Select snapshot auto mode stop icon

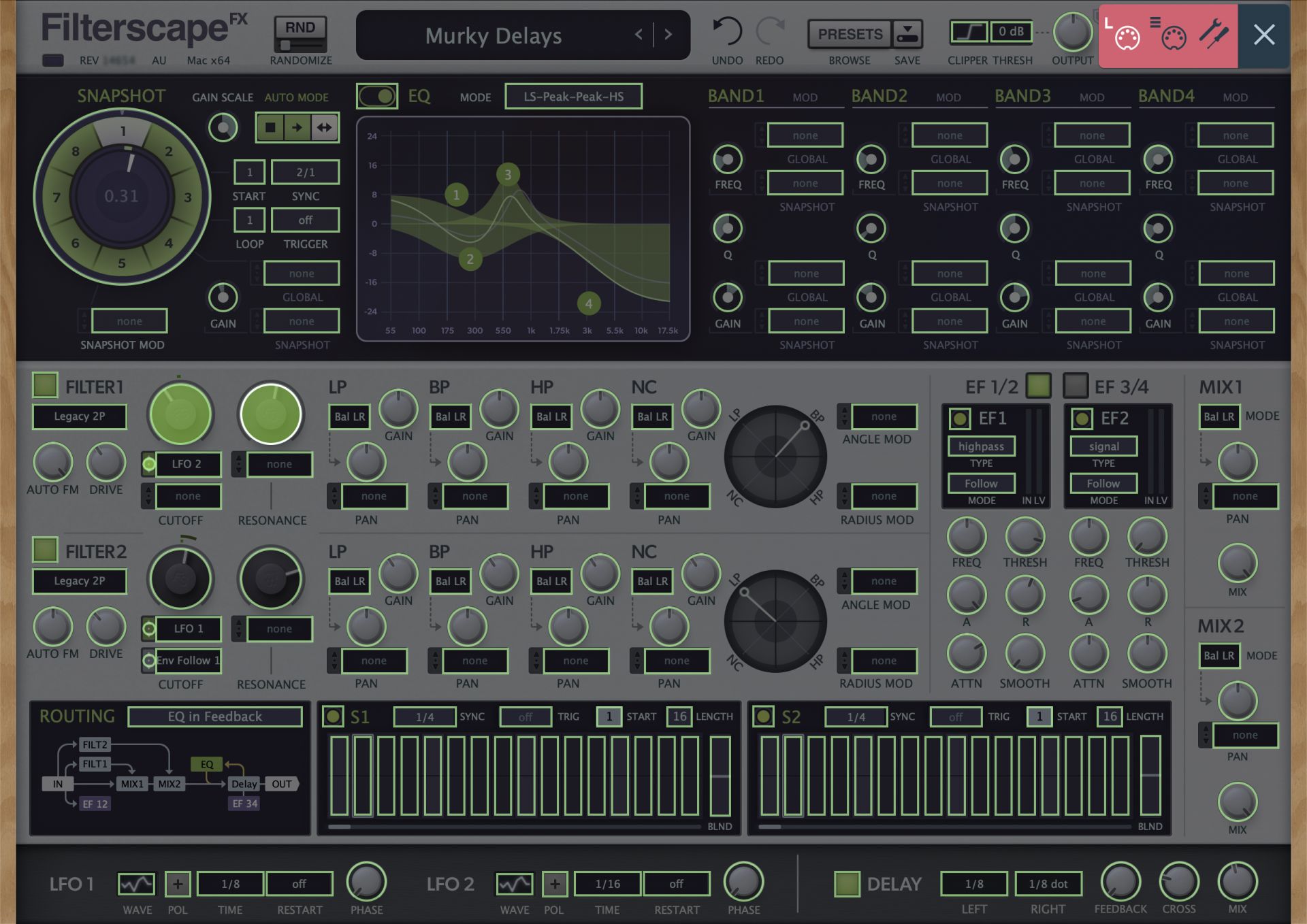(x=270, y=127)
